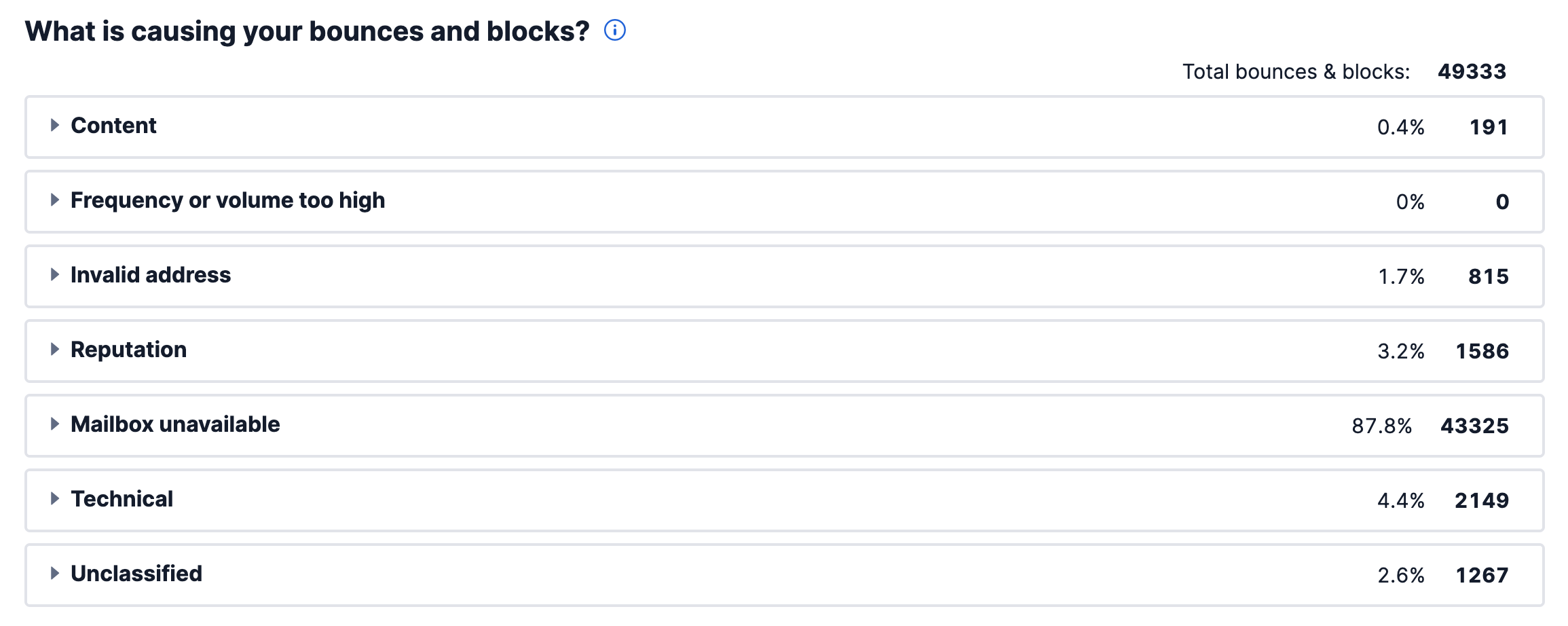Expand the Invalid address disclosure triangle
Screen dimensions: 1568x626
(x=55, y=274)
